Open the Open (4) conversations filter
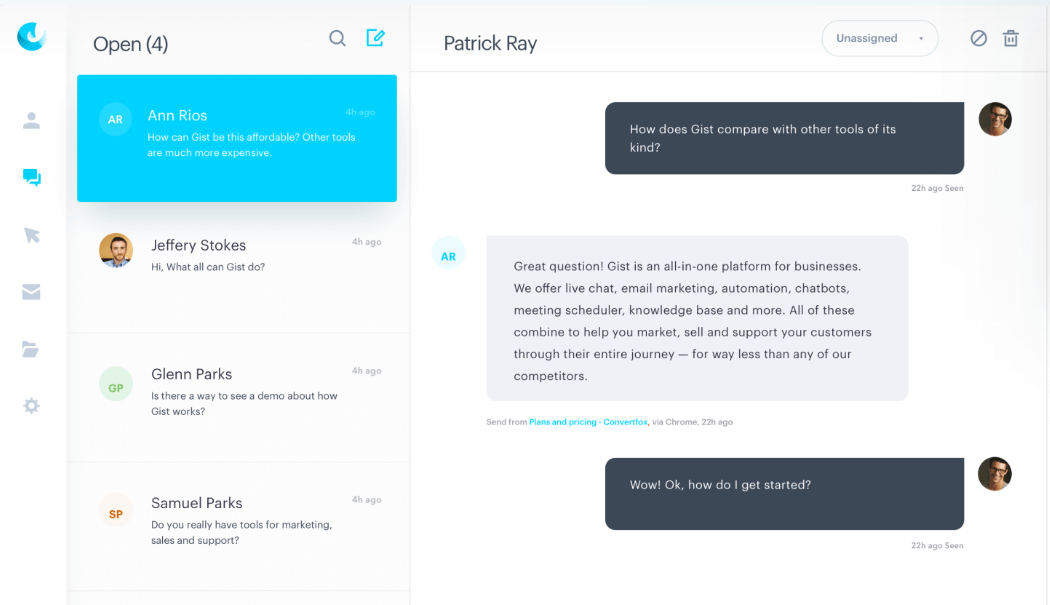Image resolution: width=1050 pixels, height=605 pixels. click(131, 44)
